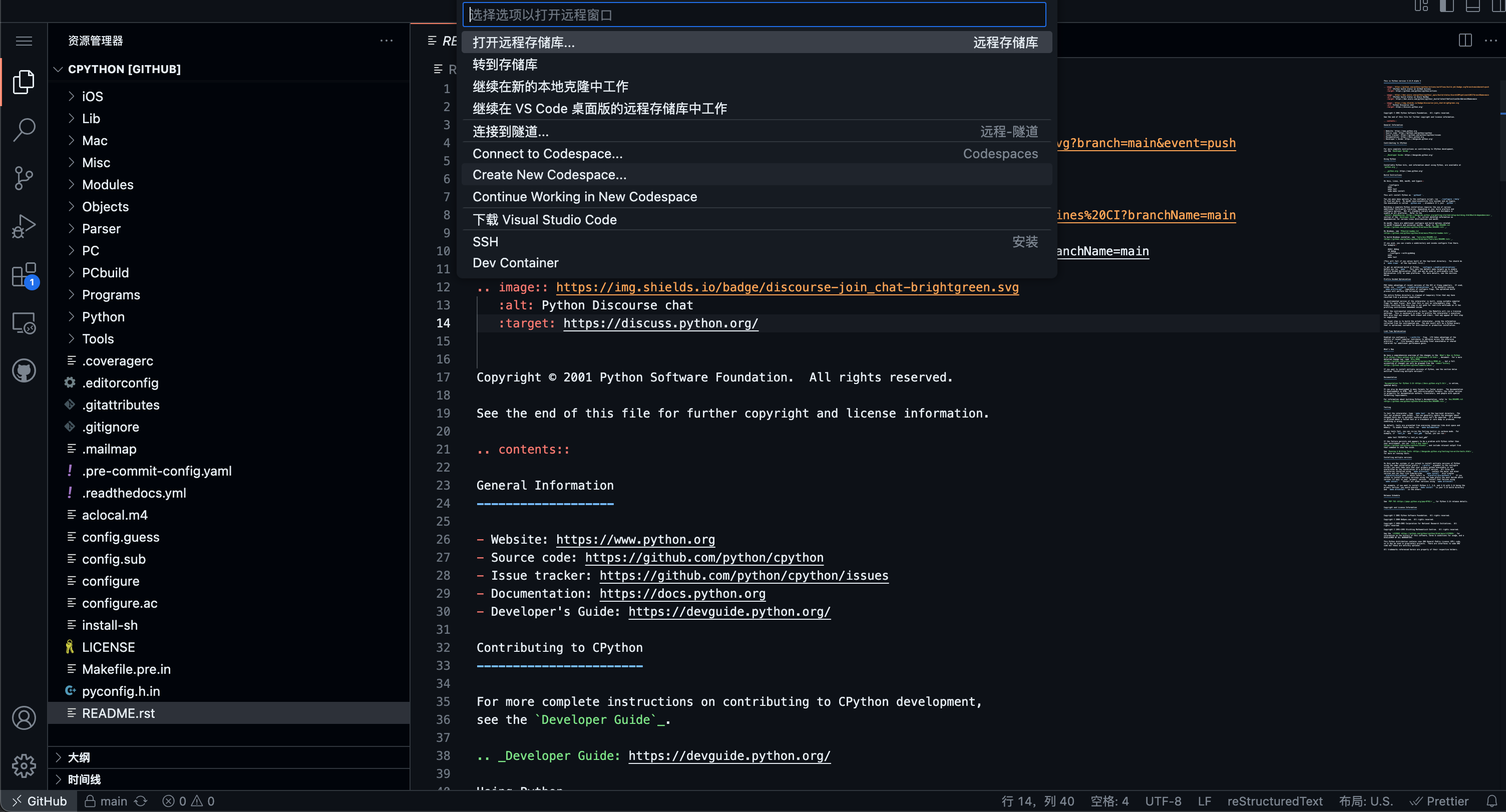
Task: Open the Accounts icon
Action: (24, 718)
